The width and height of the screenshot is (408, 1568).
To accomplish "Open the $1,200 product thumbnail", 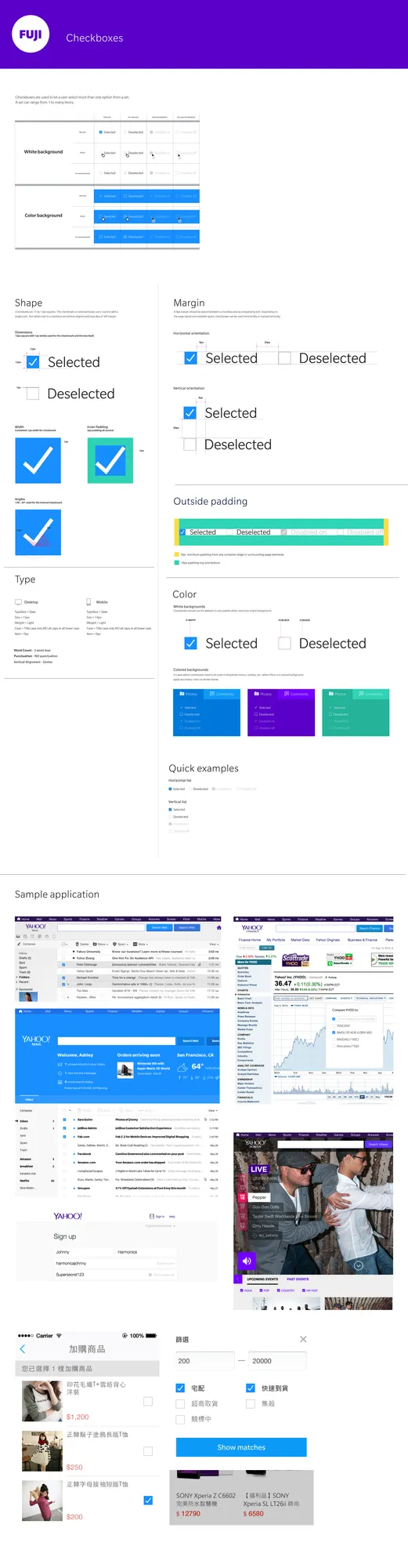I will click(42, 1401).
